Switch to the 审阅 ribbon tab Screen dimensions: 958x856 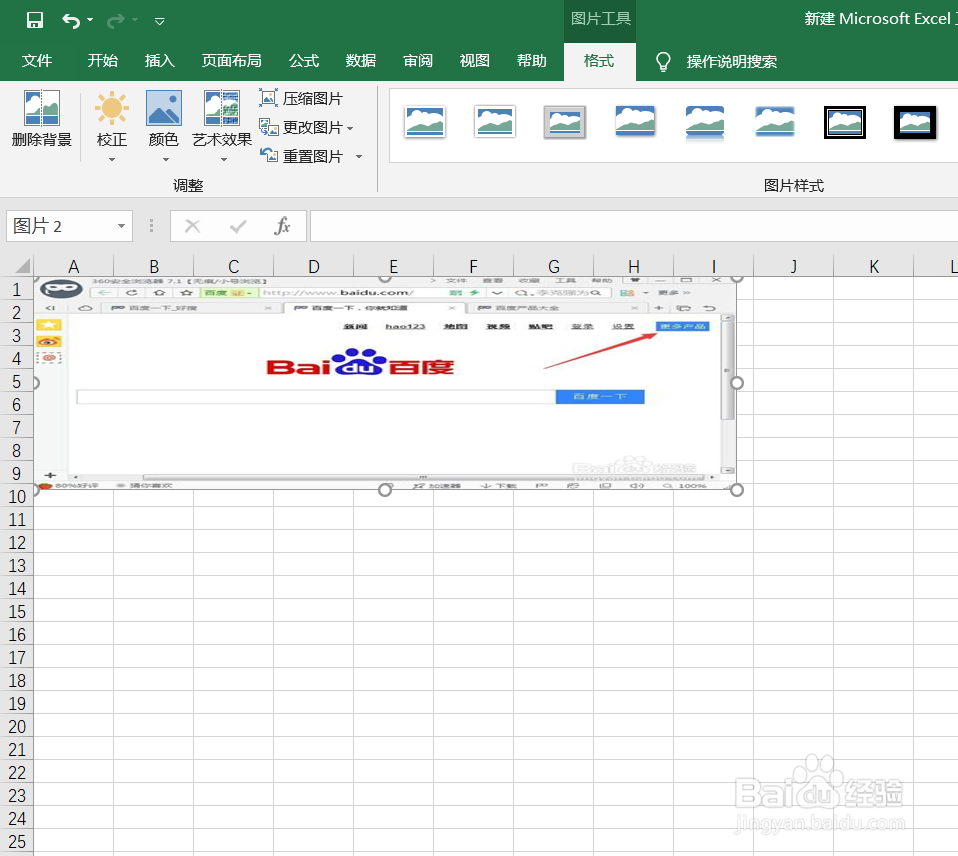pos(418,60)
